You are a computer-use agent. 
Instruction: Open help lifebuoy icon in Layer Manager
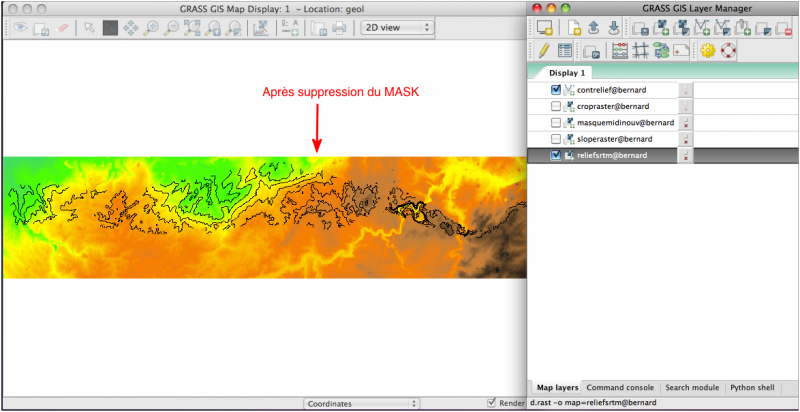coord(728,50)
